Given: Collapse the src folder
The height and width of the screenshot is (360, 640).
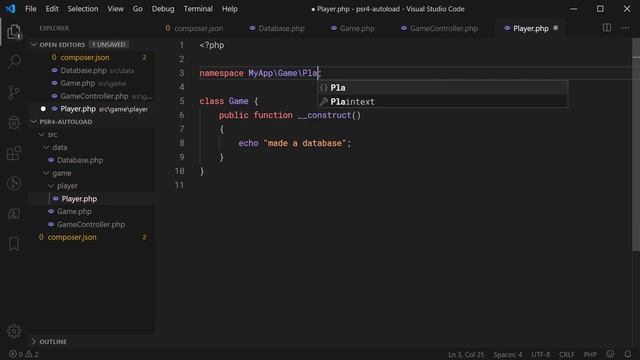Looking at the screenshot, I should click(41, 134).
